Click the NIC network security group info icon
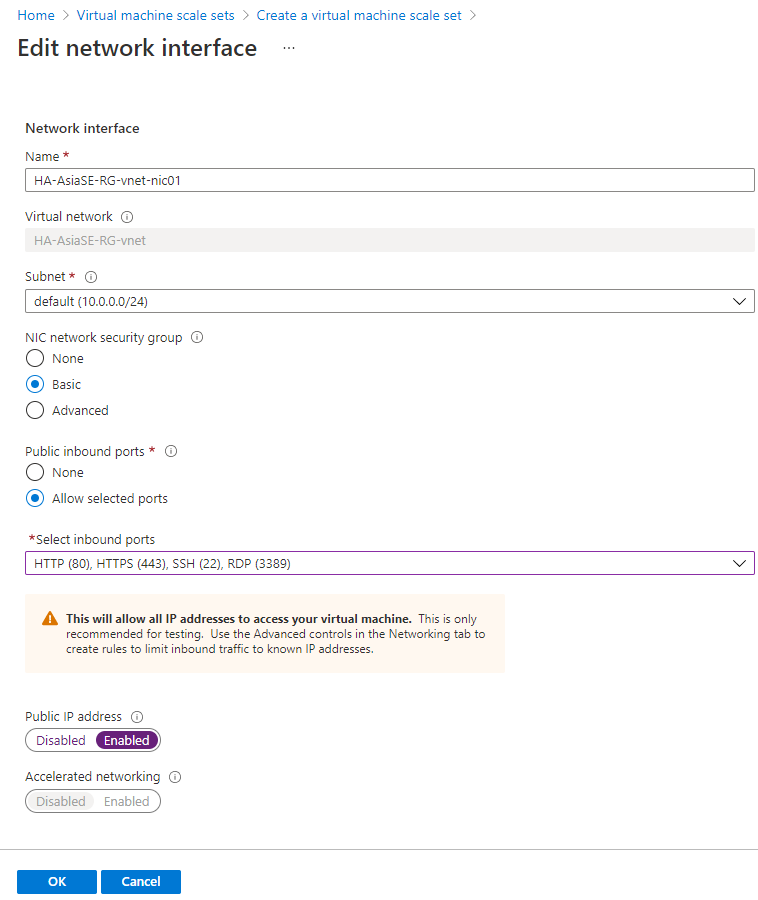Image resolution: width=758 pixels, height=900 pixels. click(x=197, y=337)
